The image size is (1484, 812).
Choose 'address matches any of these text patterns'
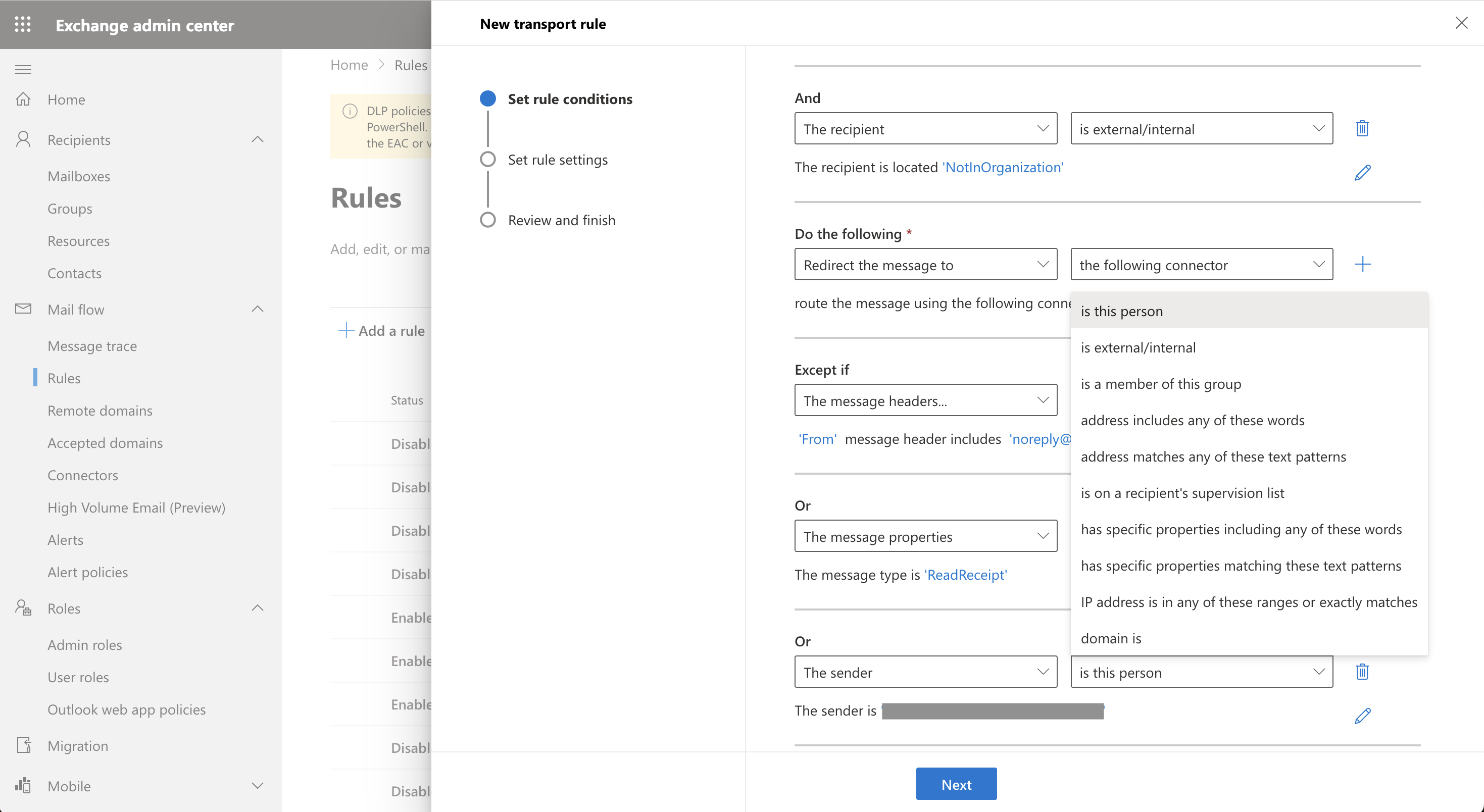tap(1249, 456)
